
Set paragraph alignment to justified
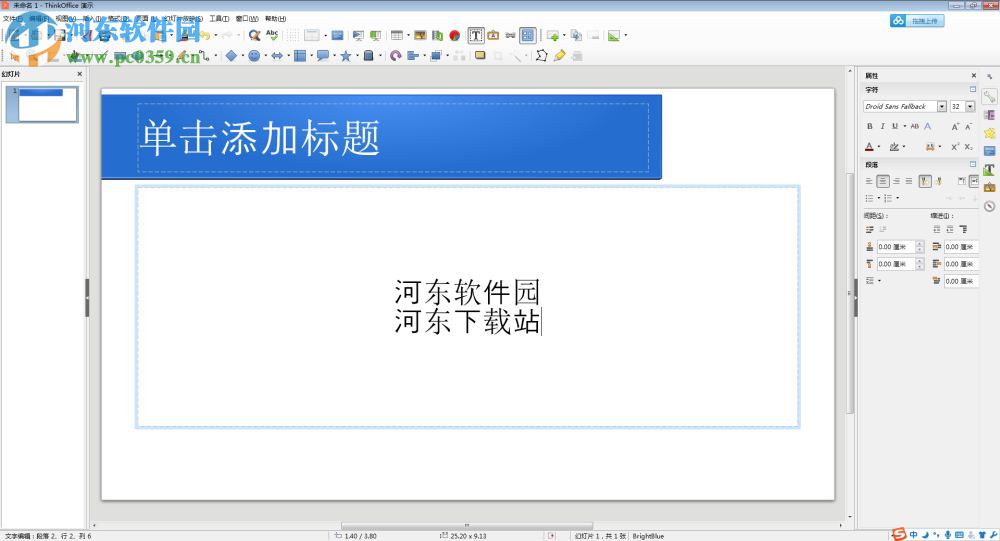click(x=909, y=182)
